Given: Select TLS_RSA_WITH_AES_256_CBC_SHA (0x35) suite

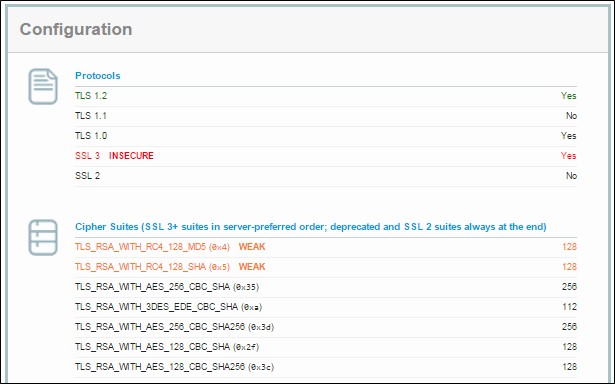Looking at the screenshot, I should 167,287.
